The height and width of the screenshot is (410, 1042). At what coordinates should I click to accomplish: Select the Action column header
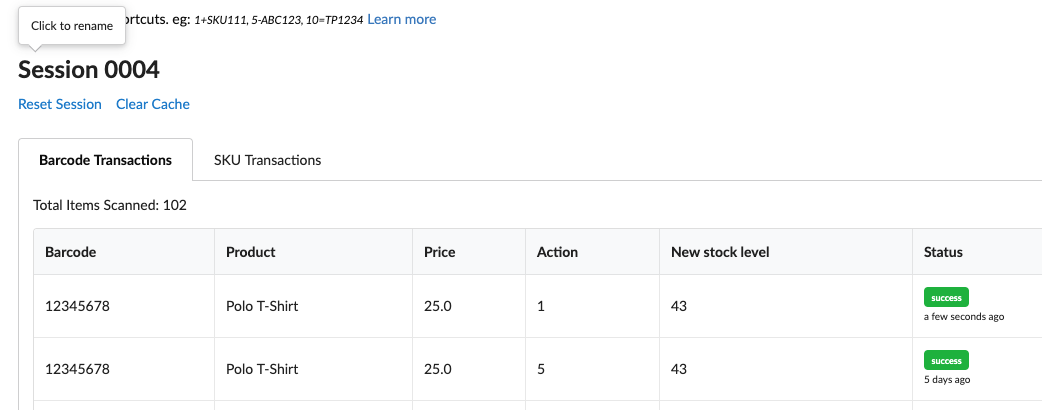click(x=557, y=252)
